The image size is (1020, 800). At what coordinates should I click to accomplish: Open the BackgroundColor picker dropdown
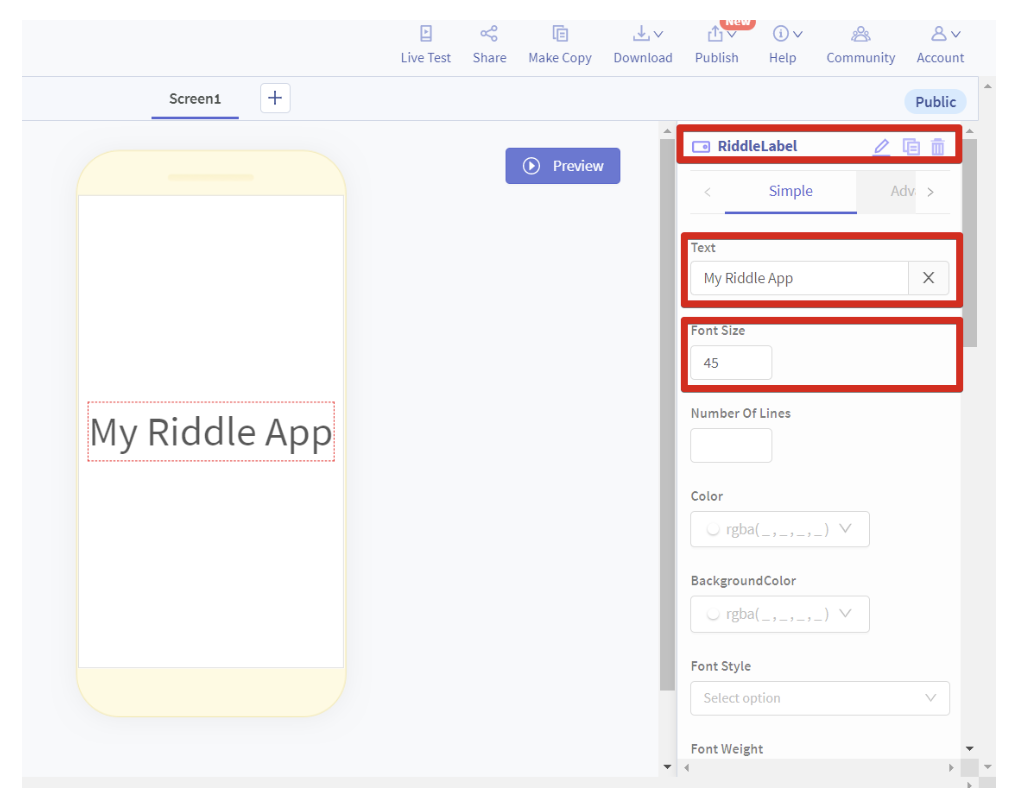pyautogui.click(x=779, y=614)
